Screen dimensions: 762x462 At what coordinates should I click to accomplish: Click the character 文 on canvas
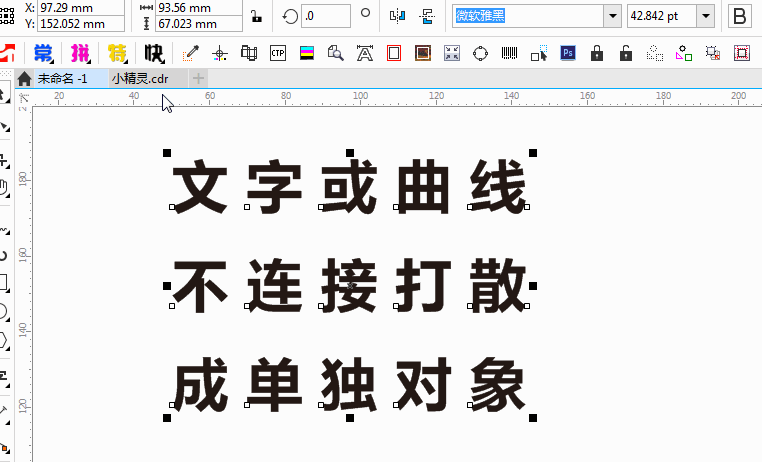(x=200, y=187)
